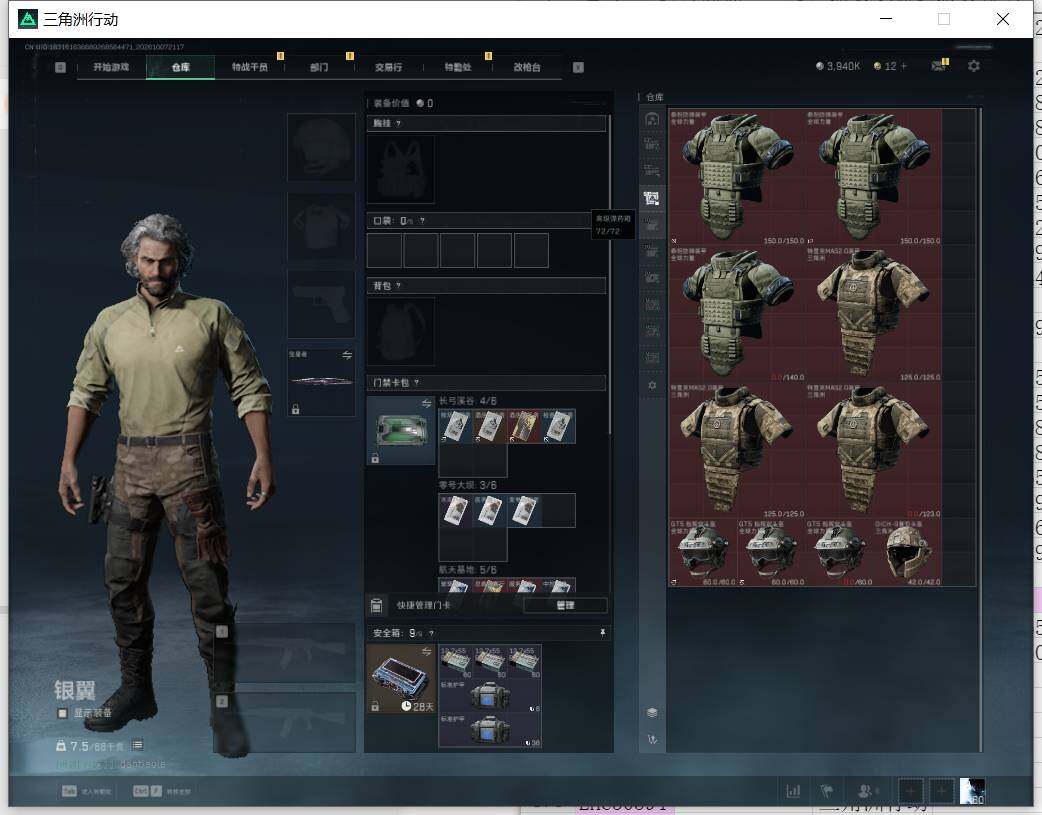This screenshot has width=1042, height=815.
Task: Open the settings gear in the top bar
Action: coord(974,66)
